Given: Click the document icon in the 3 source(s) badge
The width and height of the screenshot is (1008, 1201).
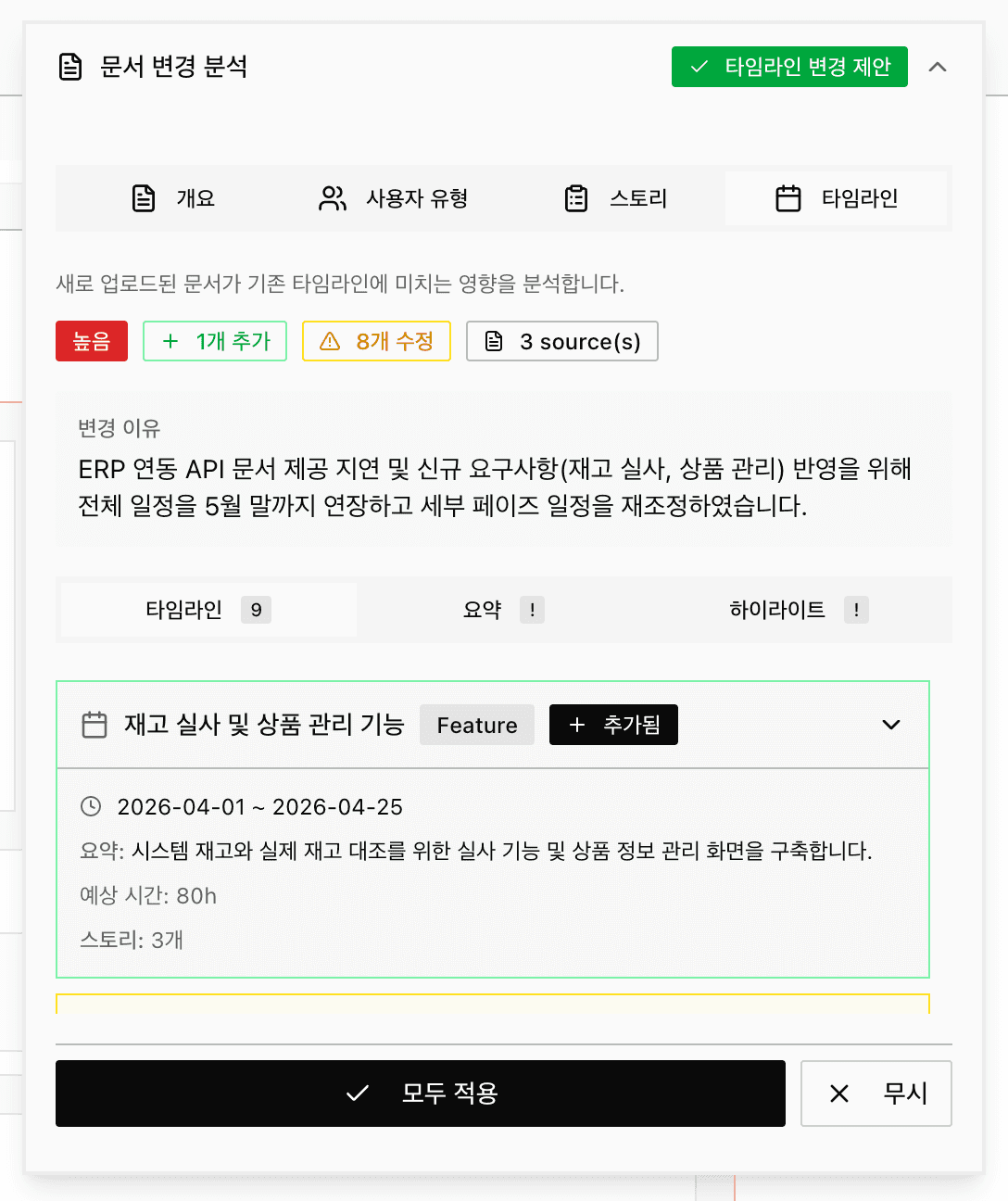Looking at the screenshot, I should click(494, 341).
